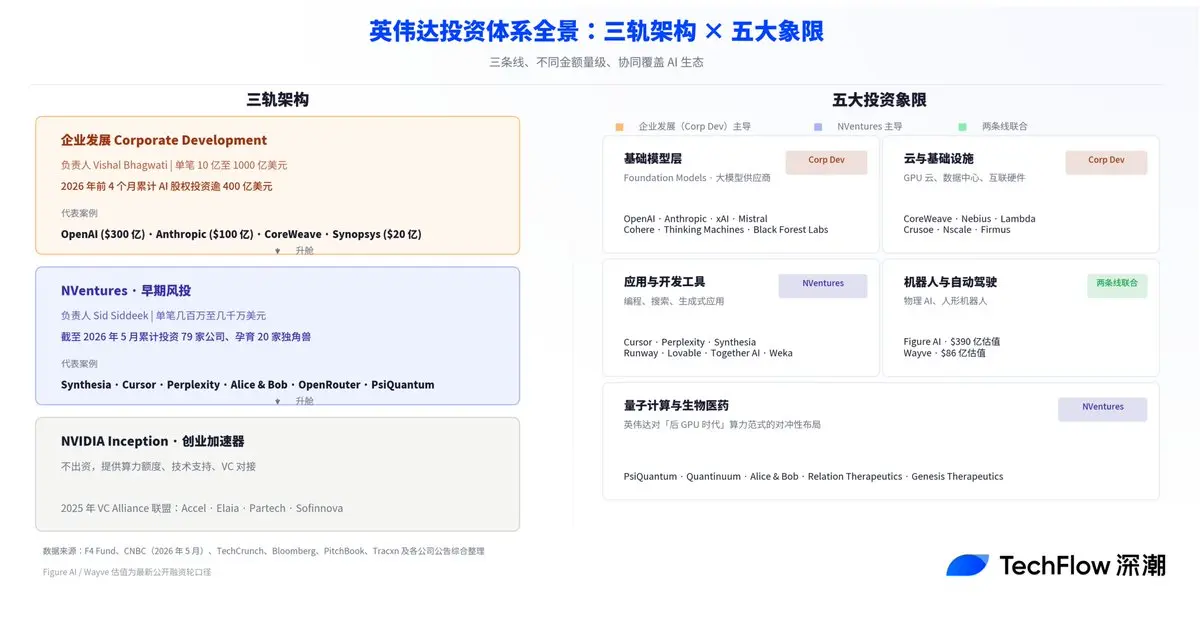Click the TechFlow 深潮 wordmark text
Image resolution: width=1200 pixels, height=639 pixels.
click(1082, 565)
